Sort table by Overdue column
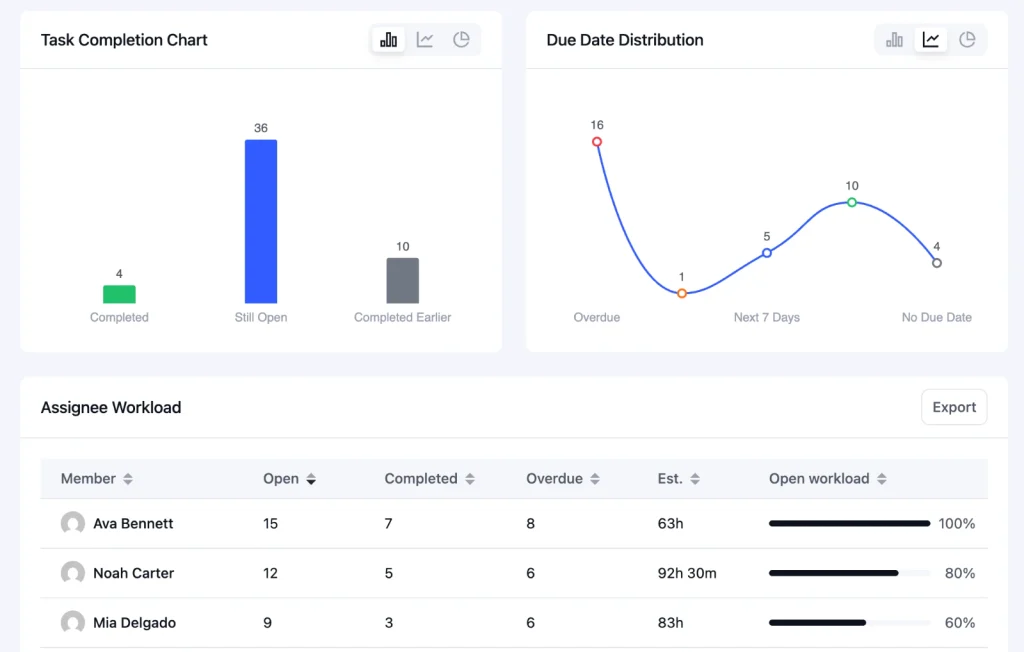The height and width of the screenshot is (652, 1024). click(562, 479)
